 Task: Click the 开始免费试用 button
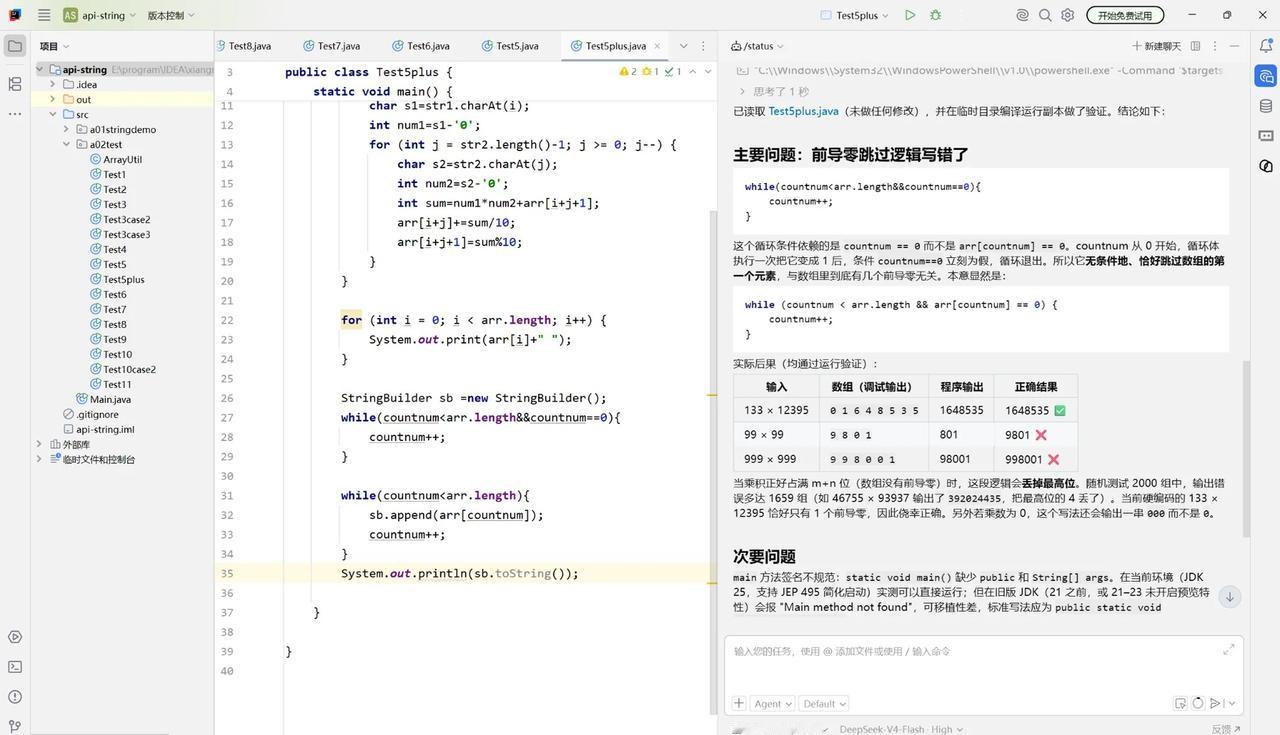1124,15
